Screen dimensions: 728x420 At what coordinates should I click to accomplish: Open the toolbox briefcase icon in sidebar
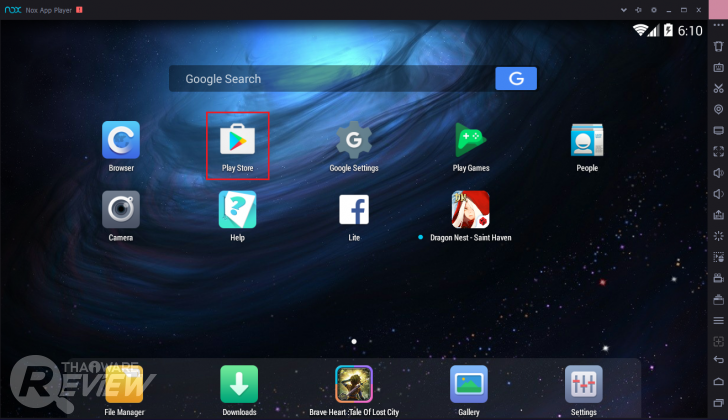(718, 299)
